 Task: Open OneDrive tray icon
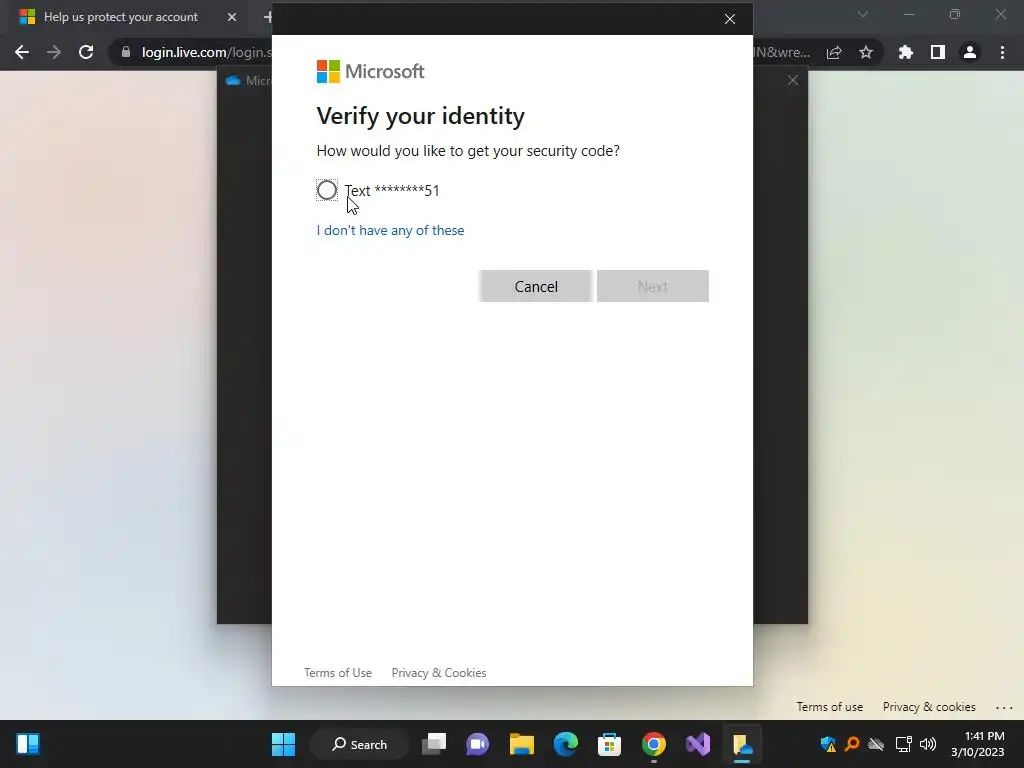coord(876,744)
